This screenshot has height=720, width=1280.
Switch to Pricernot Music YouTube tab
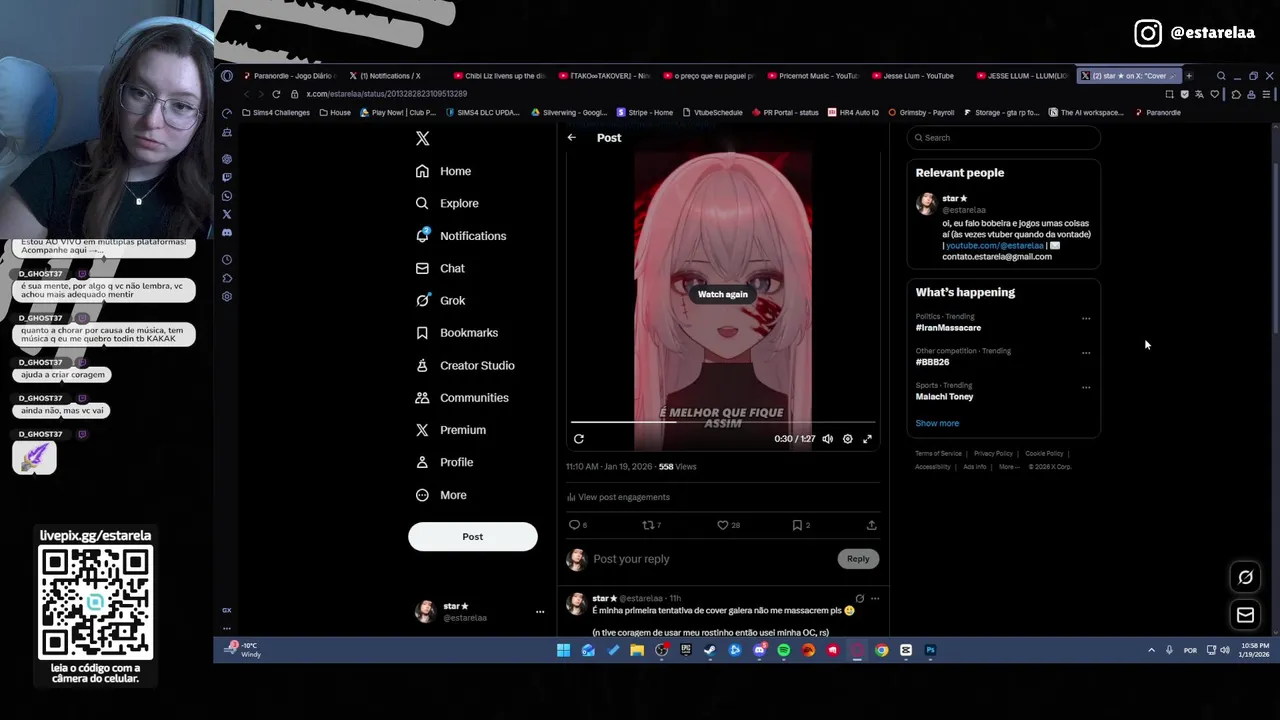coord(812,76)
